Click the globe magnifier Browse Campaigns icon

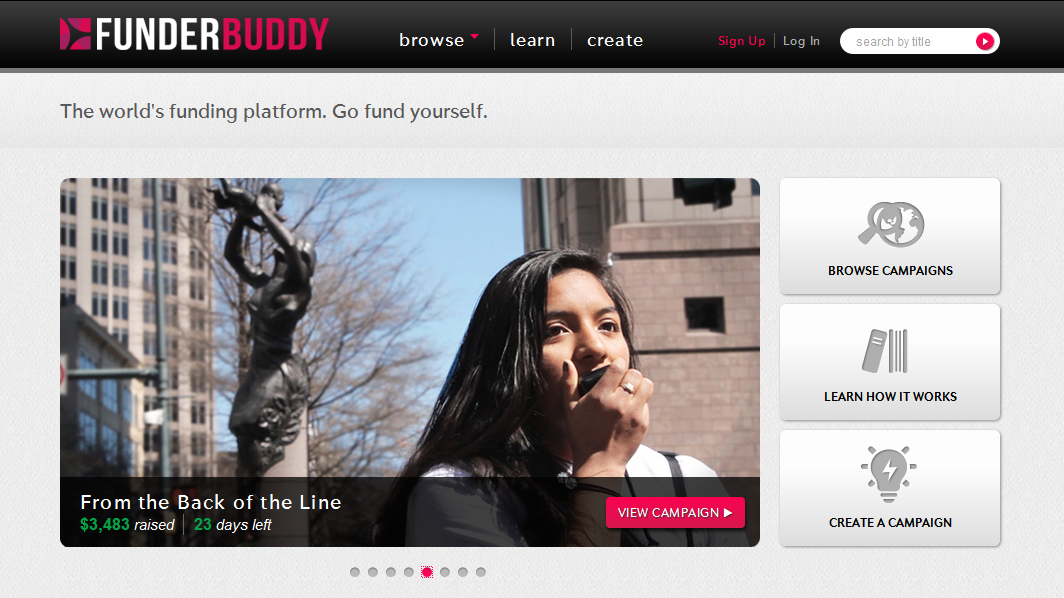[x=891, y=224]
